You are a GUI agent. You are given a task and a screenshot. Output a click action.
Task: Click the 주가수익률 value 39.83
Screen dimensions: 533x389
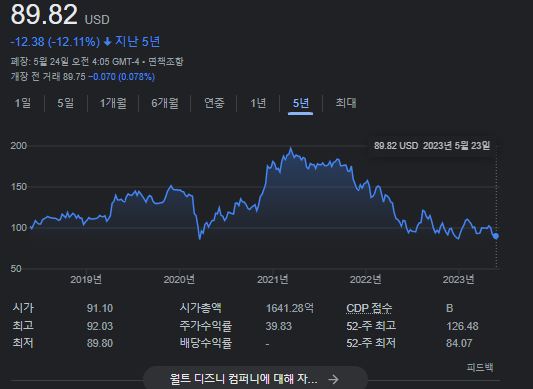click(278, 326)
